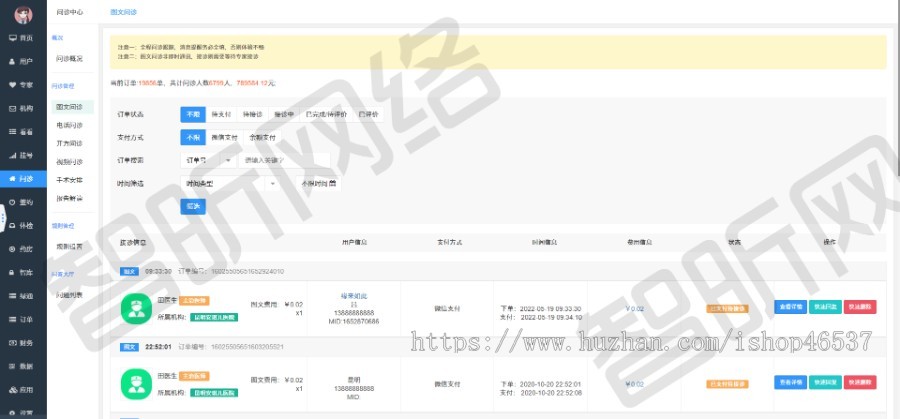Open the 智库 lock icon in sidebar
Image resolution: width=900 pixels, height=419 pixels.
tap(12, 273)
